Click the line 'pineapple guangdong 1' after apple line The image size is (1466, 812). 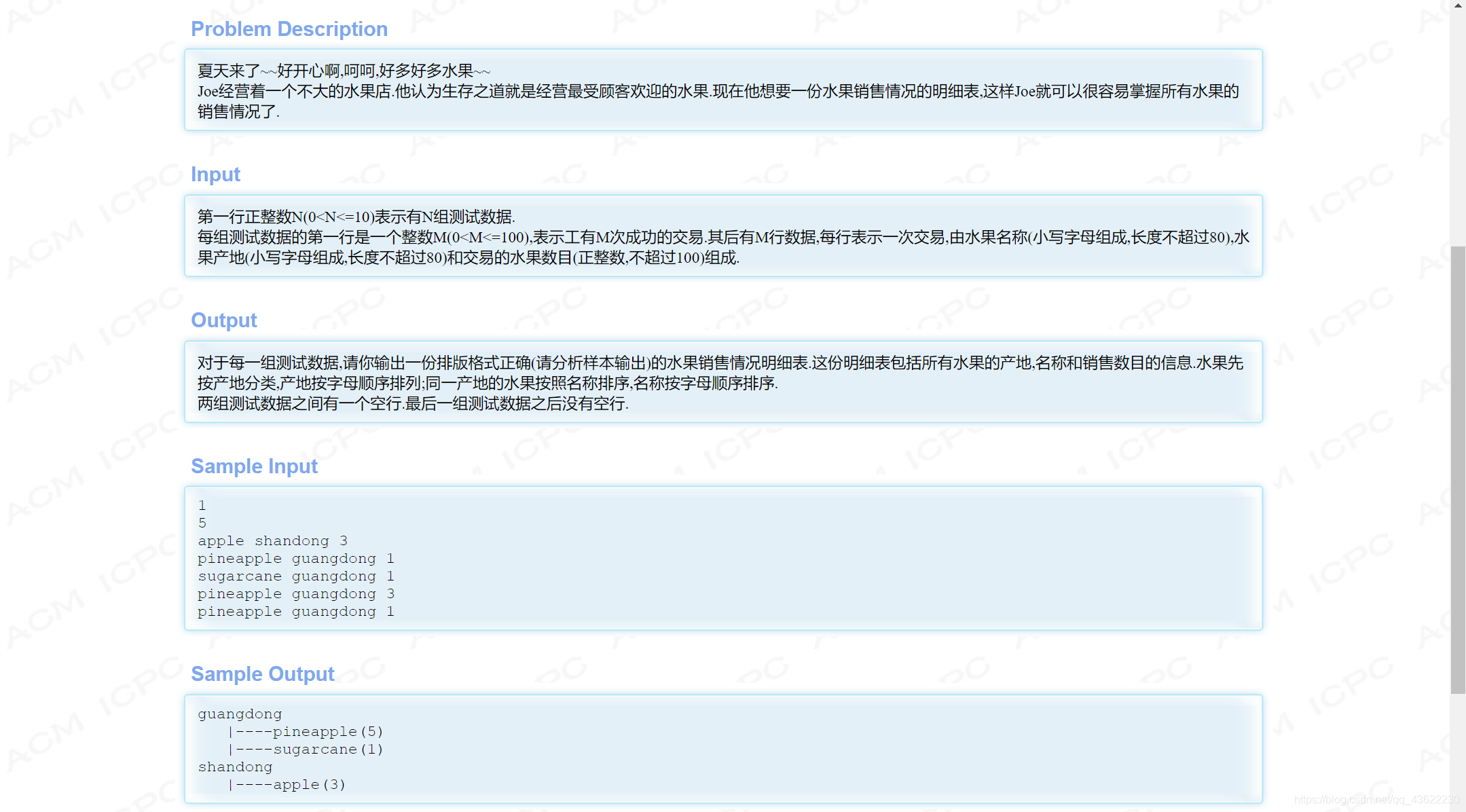[295, 559]
